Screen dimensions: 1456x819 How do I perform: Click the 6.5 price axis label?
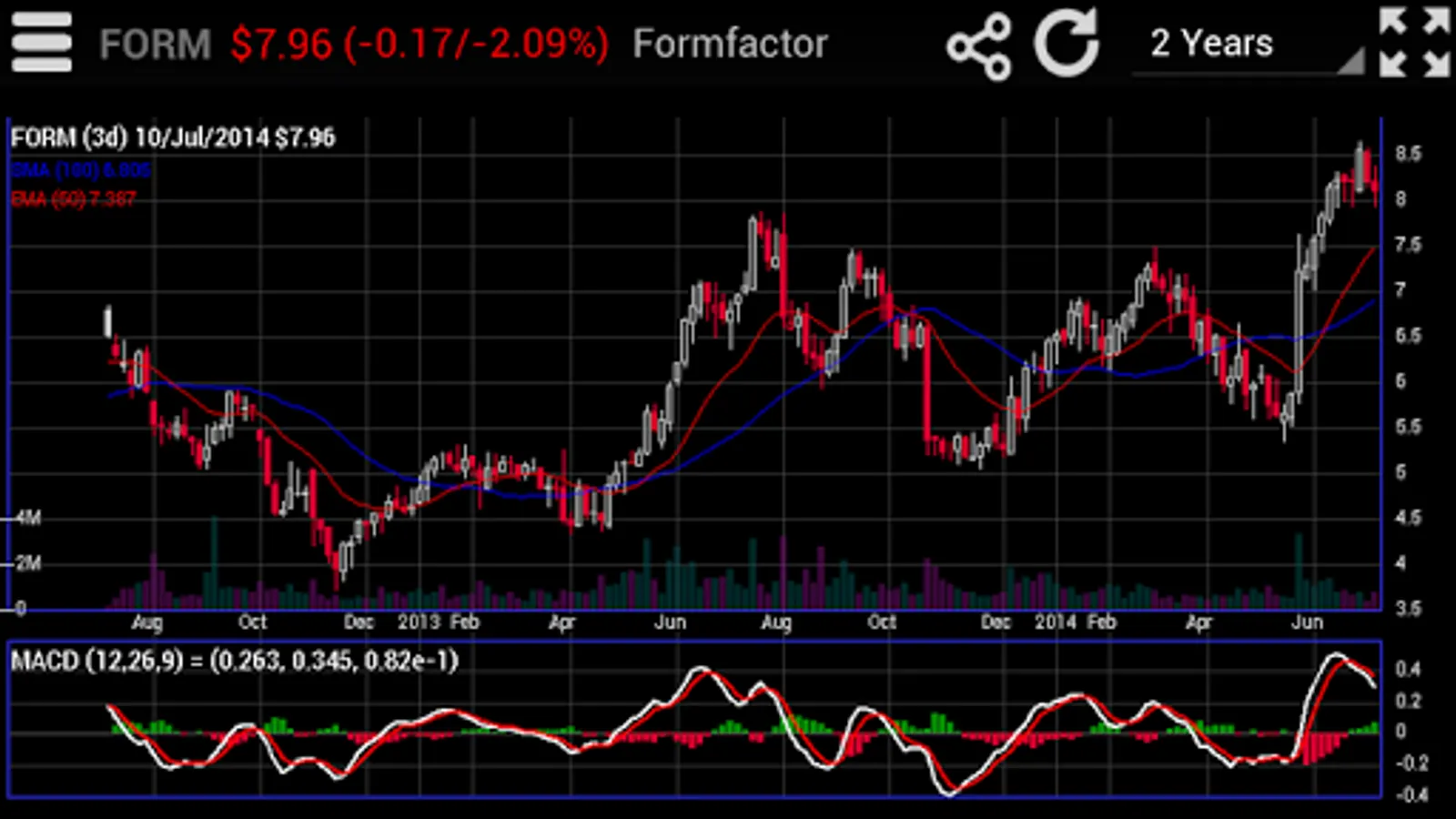pyautogui.click(x=1408, y=336)
